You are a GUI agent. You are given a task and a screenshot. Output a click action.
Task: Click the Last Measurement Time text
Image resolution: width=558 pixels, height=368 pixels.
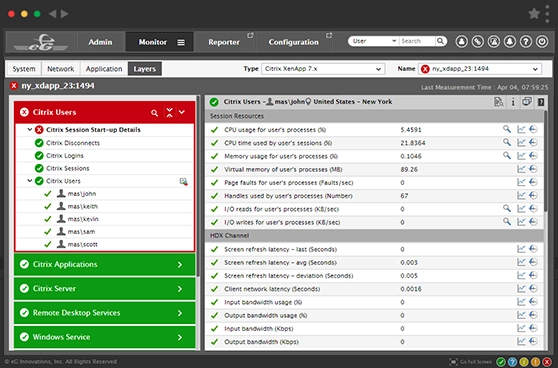coord(485,87)
